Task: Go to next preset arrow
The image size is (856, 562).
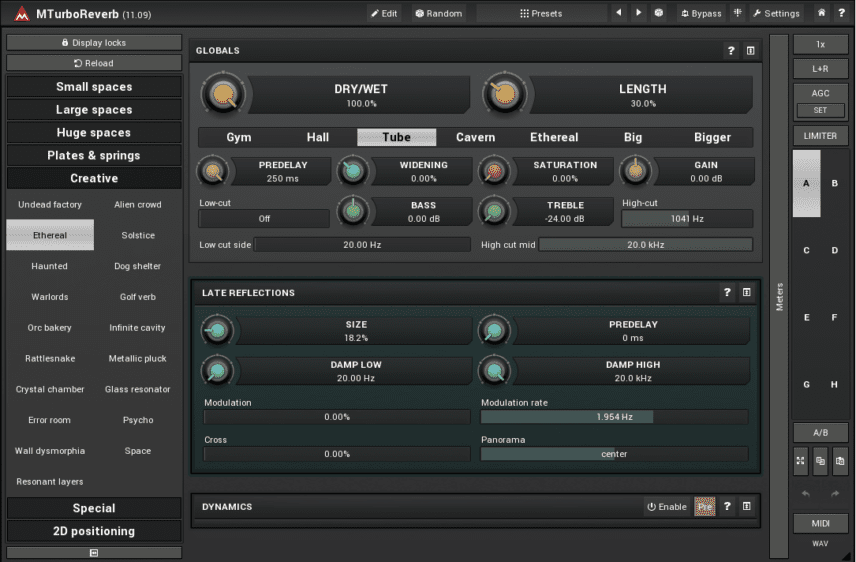Action: [x=638, y=13]
